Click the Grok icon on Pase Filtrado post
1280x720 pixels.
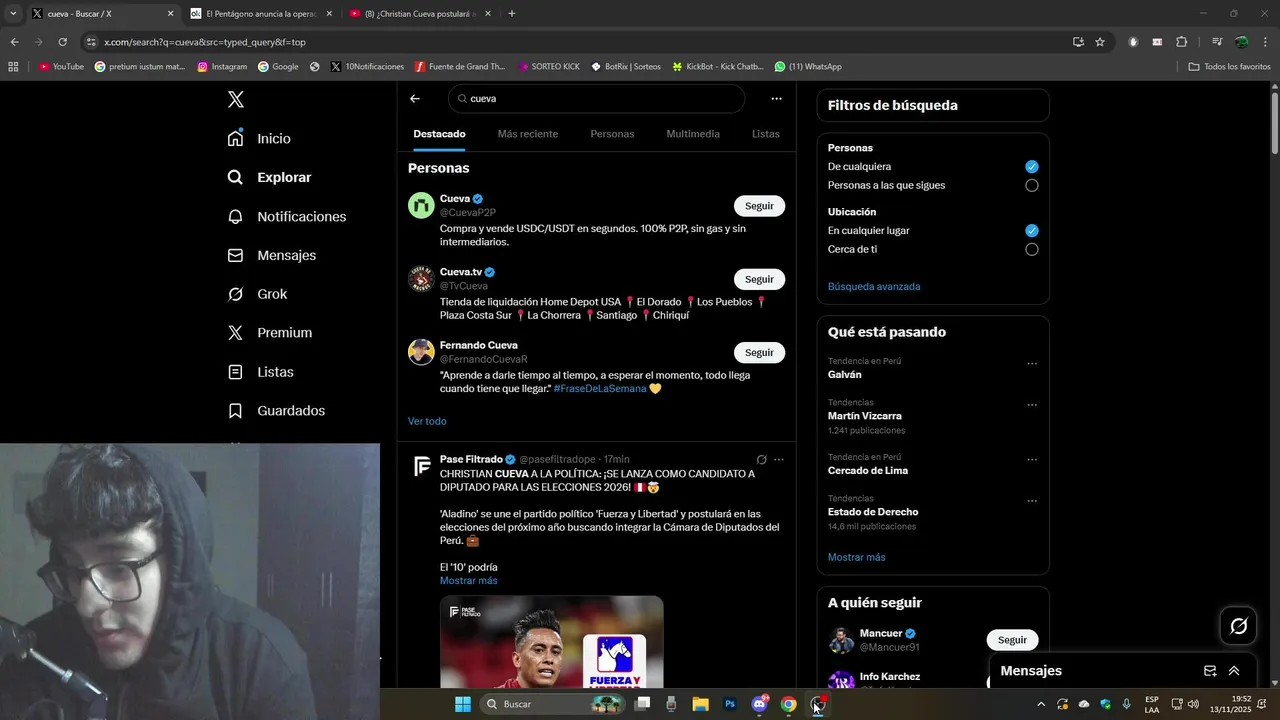[x=761, y=460]
